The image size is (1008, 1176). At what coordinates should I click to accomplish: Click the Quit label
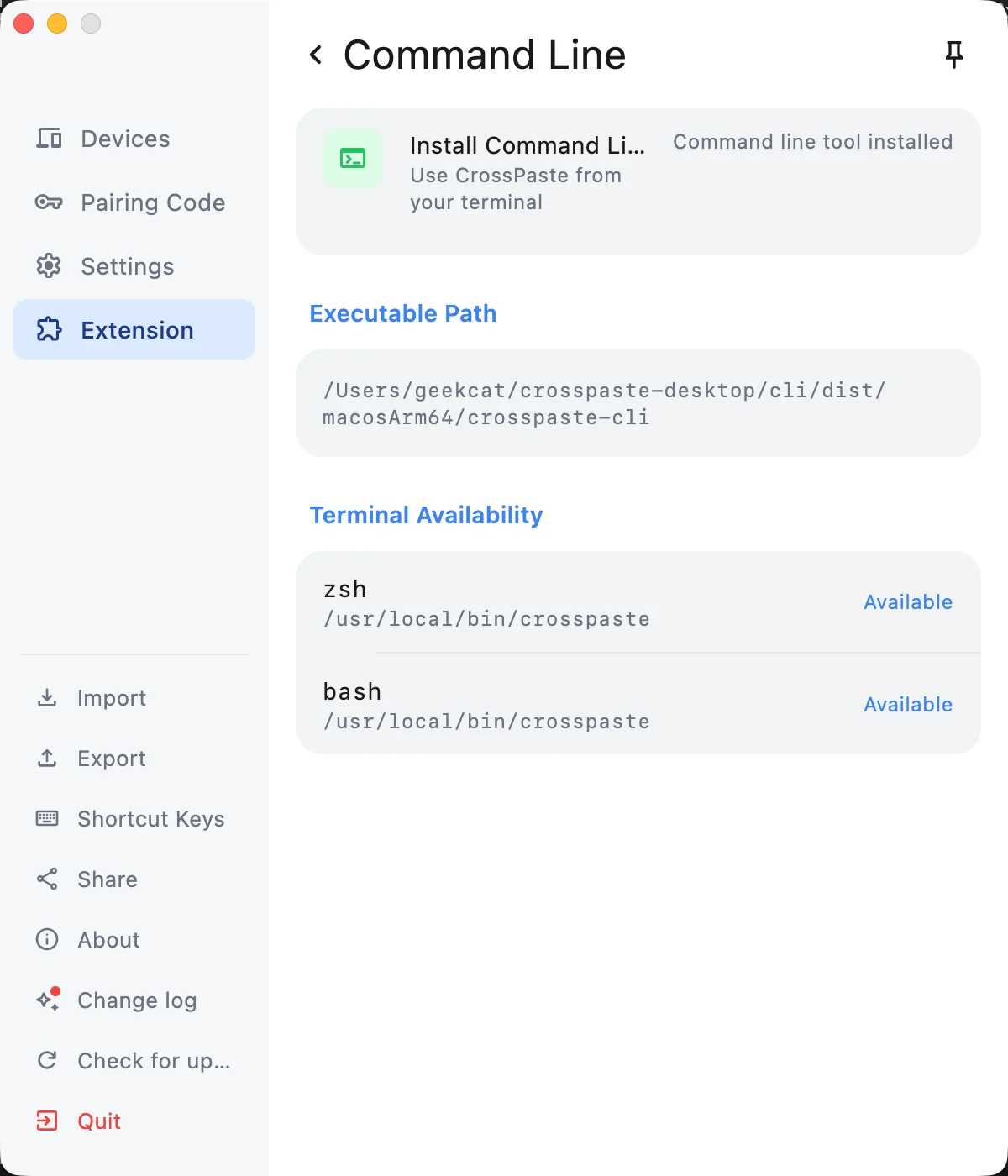(99, 1121)
